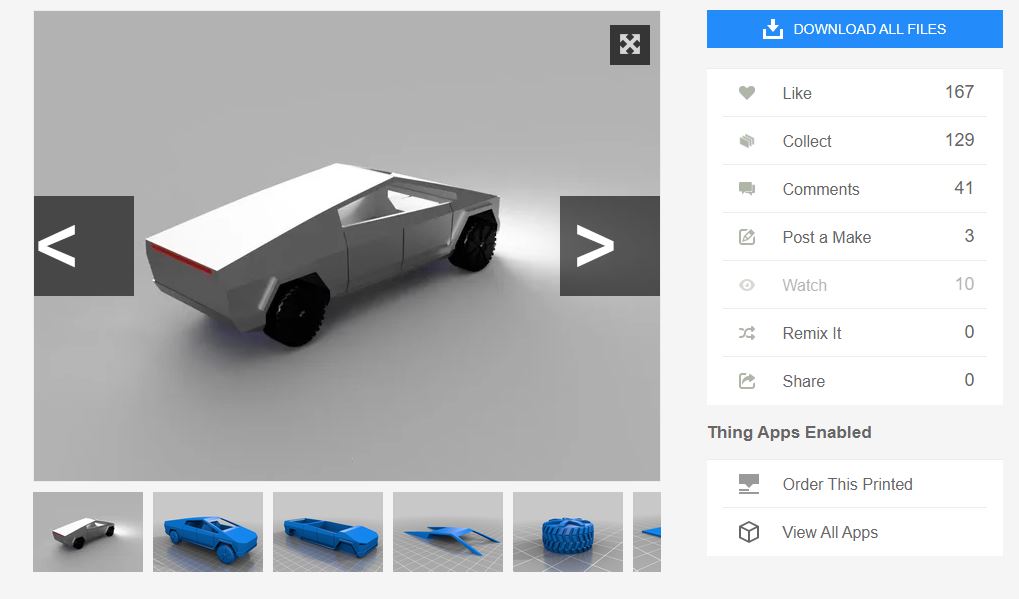Click the Remix It shuffle icon
Screen dimensions: 1019x599
coord(747,333)
